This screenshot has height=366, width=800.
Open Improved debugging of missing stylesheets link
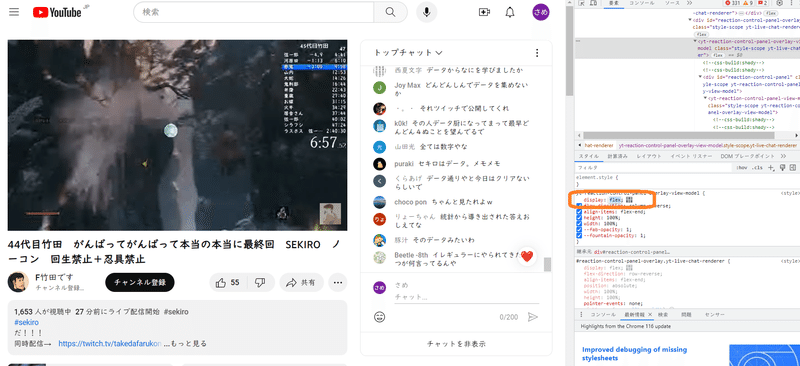coord(635,354)
